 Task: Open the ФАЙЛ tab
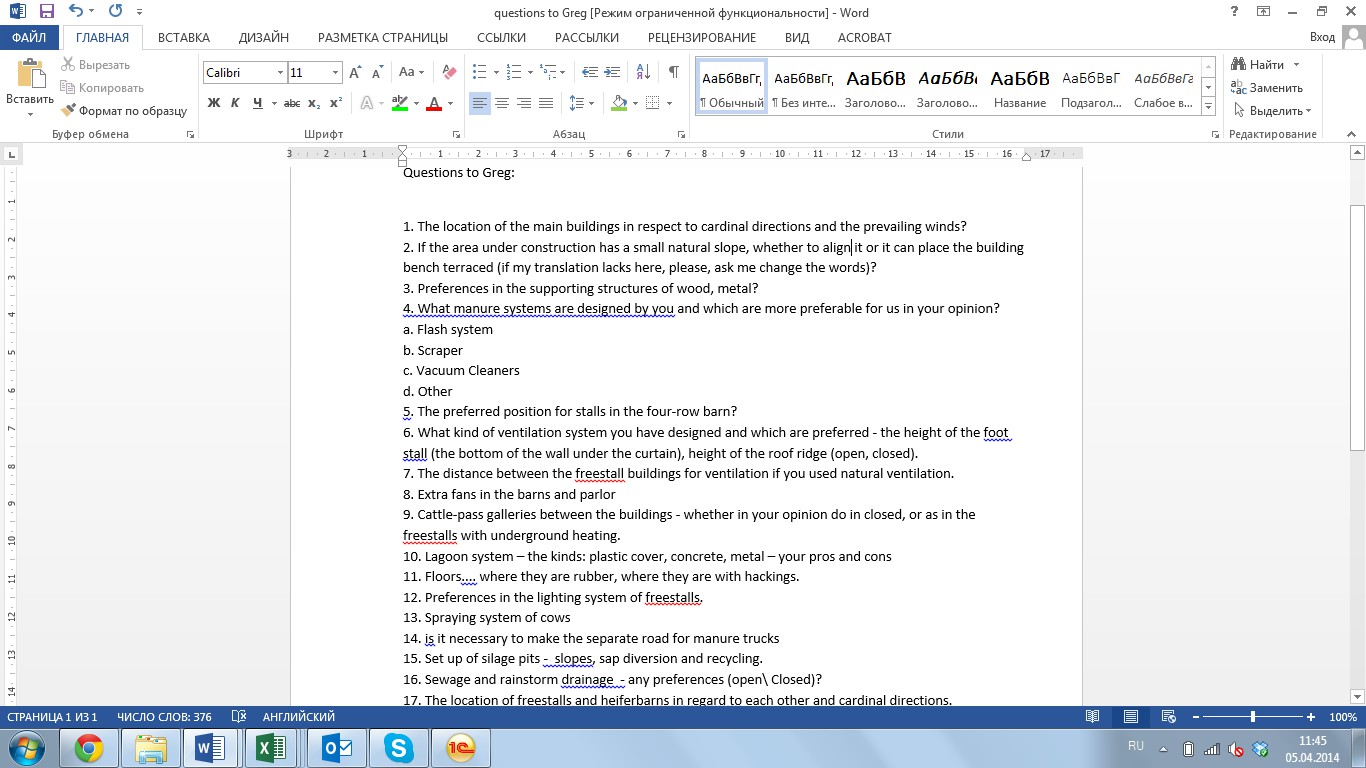click(30, 38)
